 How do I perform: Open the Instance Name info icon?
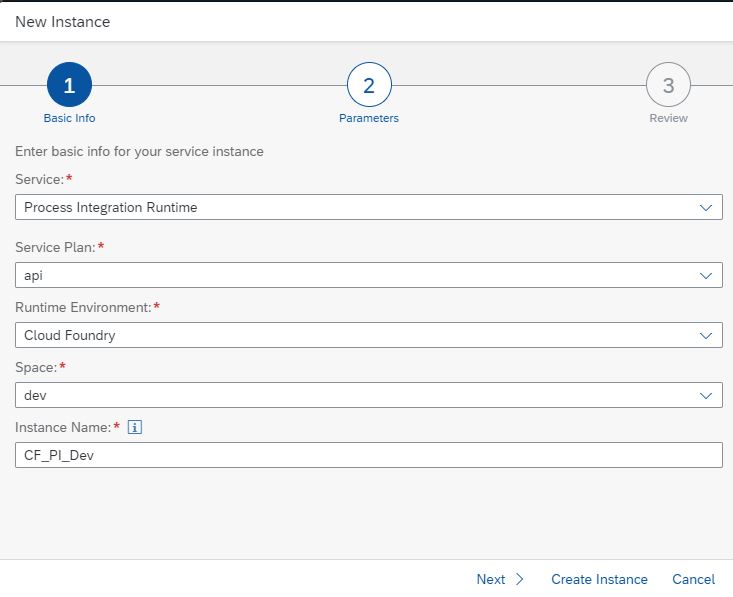135,427
